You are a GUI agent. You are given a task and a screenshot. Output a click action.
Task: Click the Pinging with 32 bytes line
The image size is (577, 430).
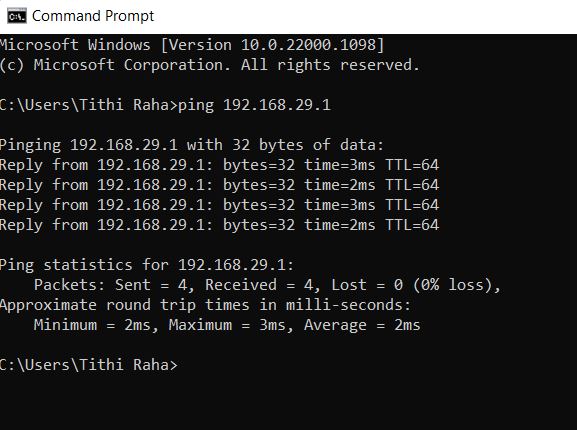(191, 145)
